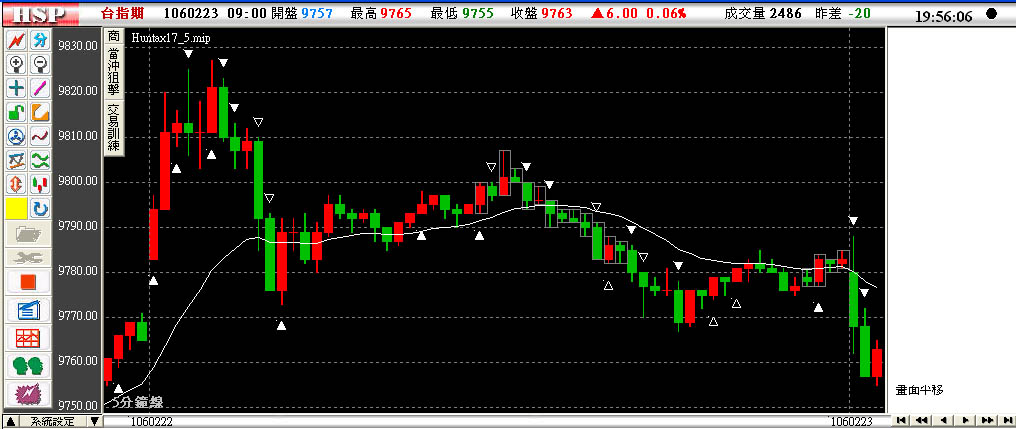This screenshot has width=1016, height=429.
Task: Fast forward with double-right arrows
Action: coord(986,420)
